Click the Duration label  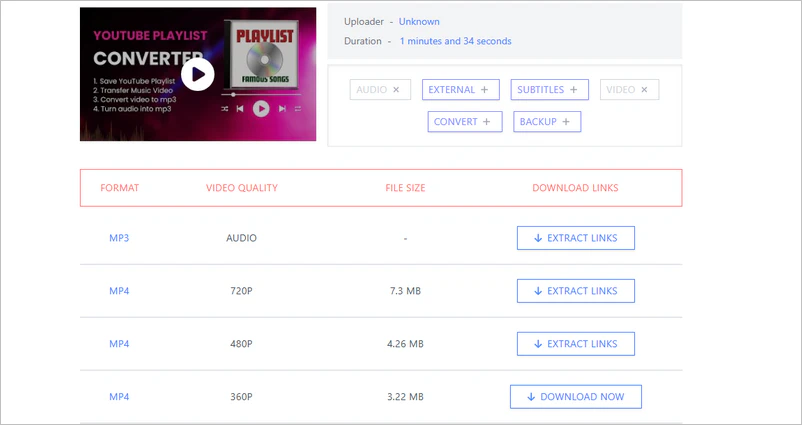pyautogui.click(x=363, y=41)
